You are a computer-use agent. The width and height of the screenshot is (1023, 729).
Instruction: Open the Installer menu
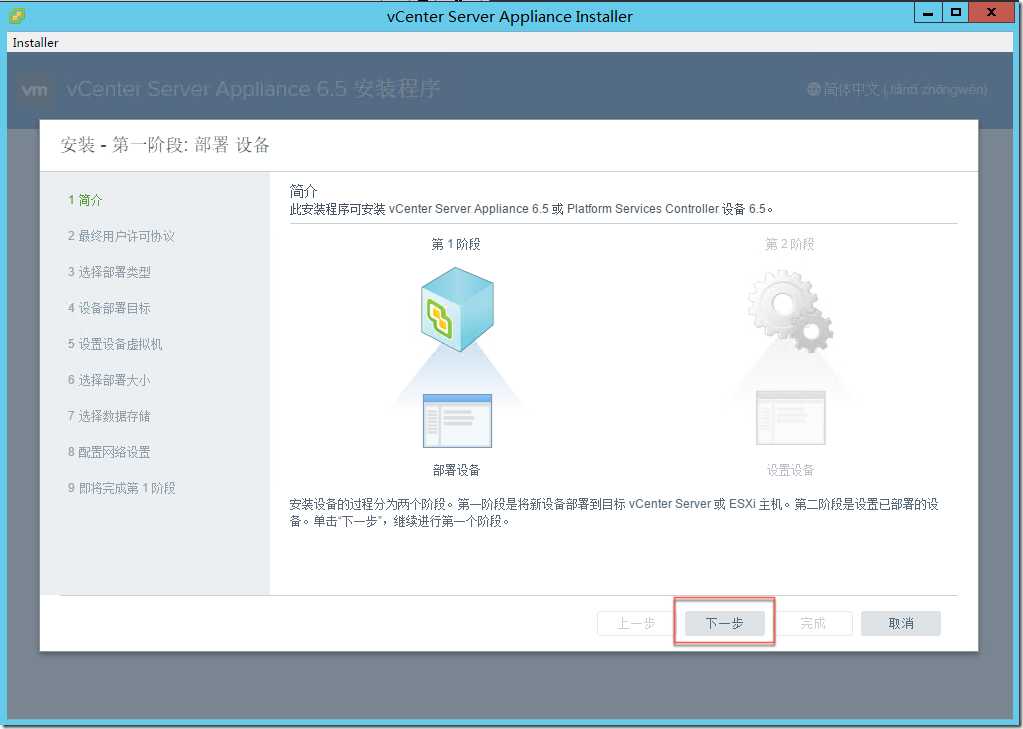pyautogui.click(x=35, y=42)
